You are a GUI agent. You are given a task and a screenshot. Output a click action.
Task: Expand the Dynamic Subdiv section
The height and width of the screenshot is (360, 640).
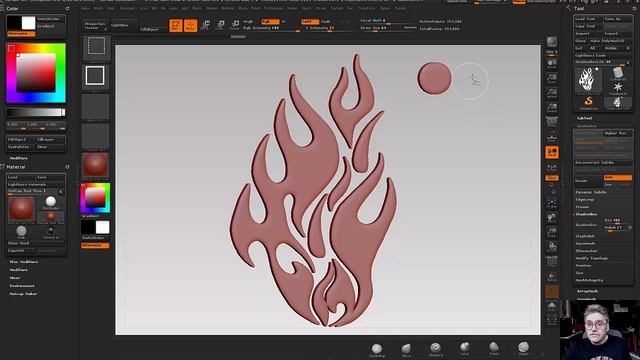[x=591, y=192]
